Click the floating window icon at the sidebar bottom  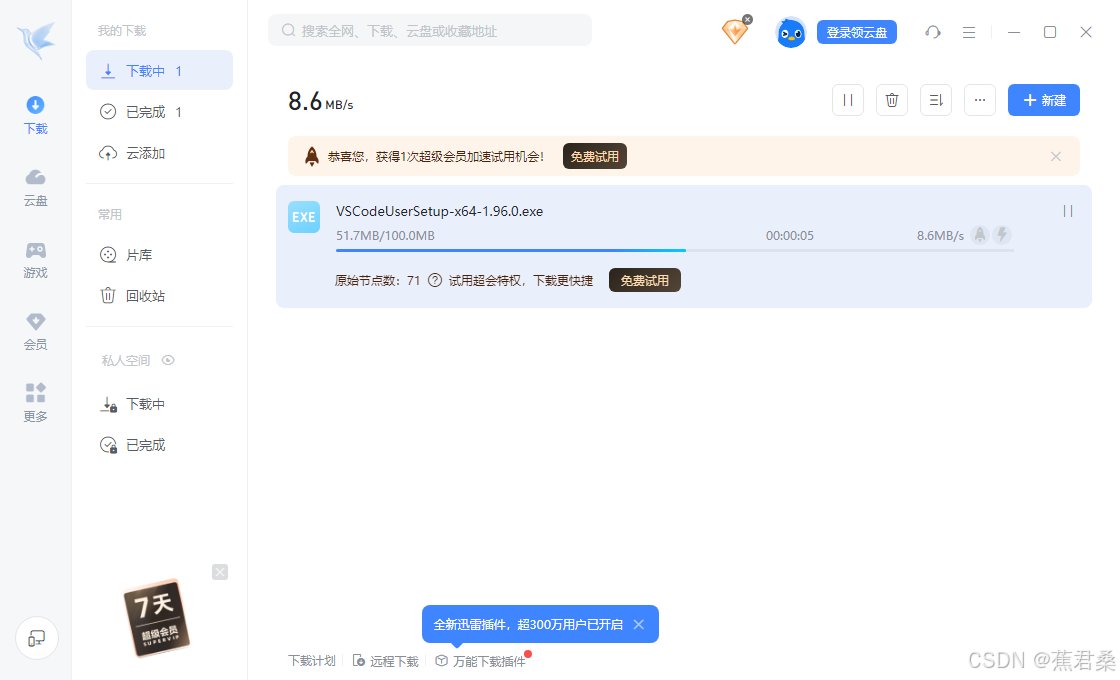(36, 638)
